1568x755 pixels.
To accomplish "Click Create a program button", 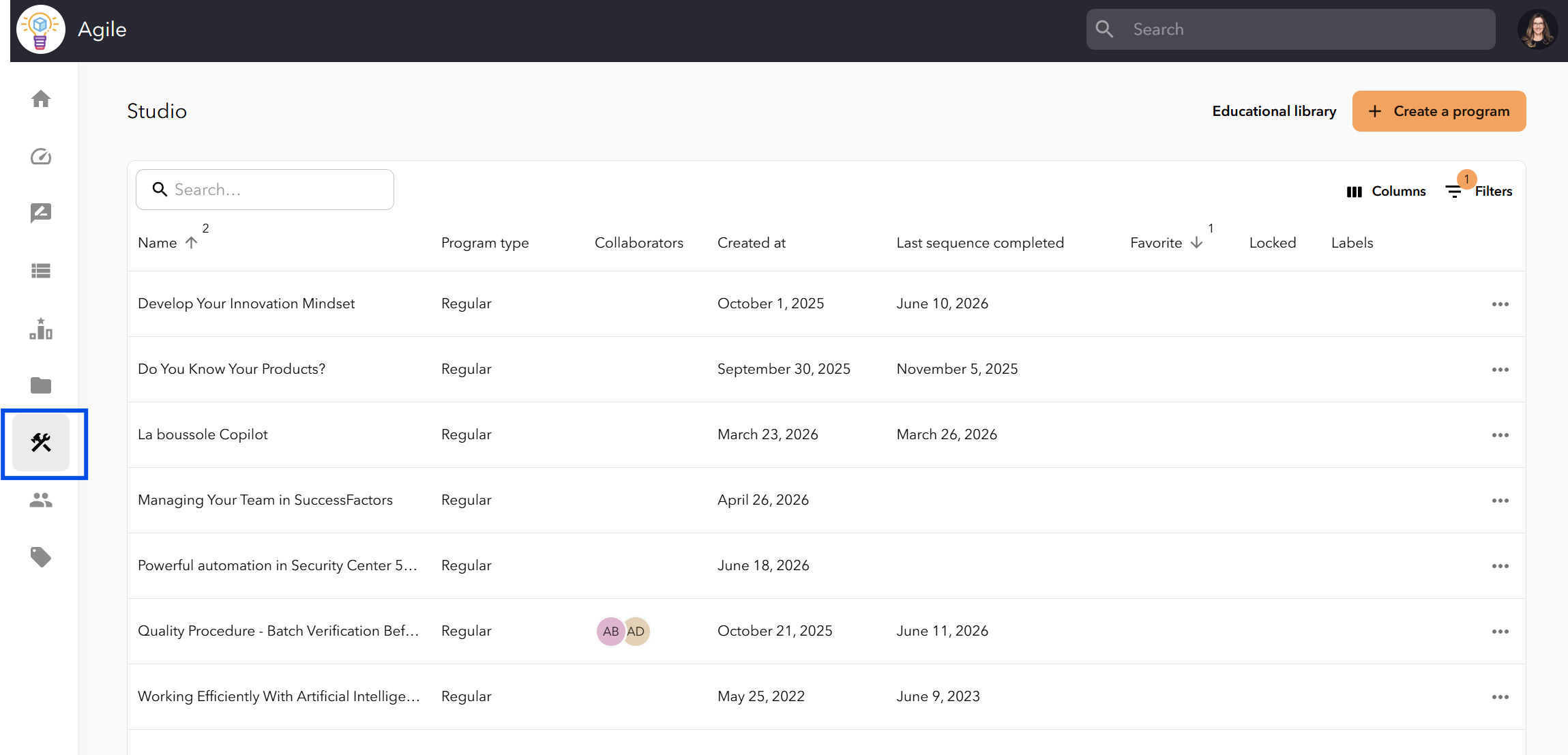I will [1439, 111].
